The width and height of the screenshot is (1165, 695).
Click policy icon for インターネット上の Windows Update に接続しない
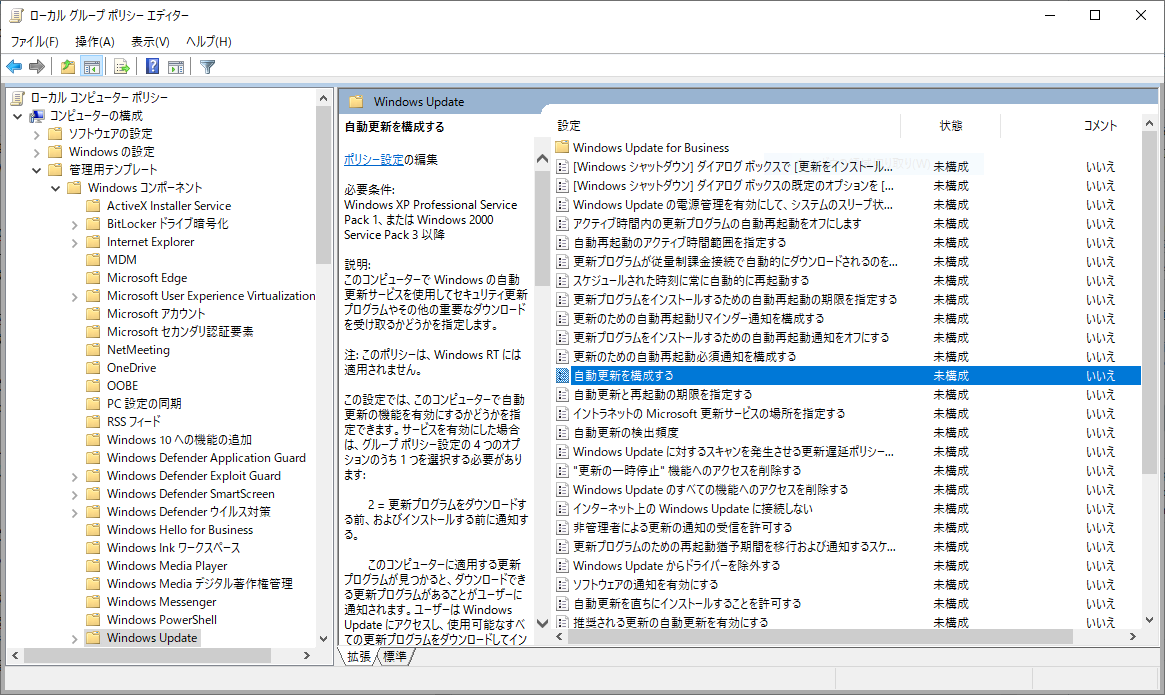(x=562, y=508)
